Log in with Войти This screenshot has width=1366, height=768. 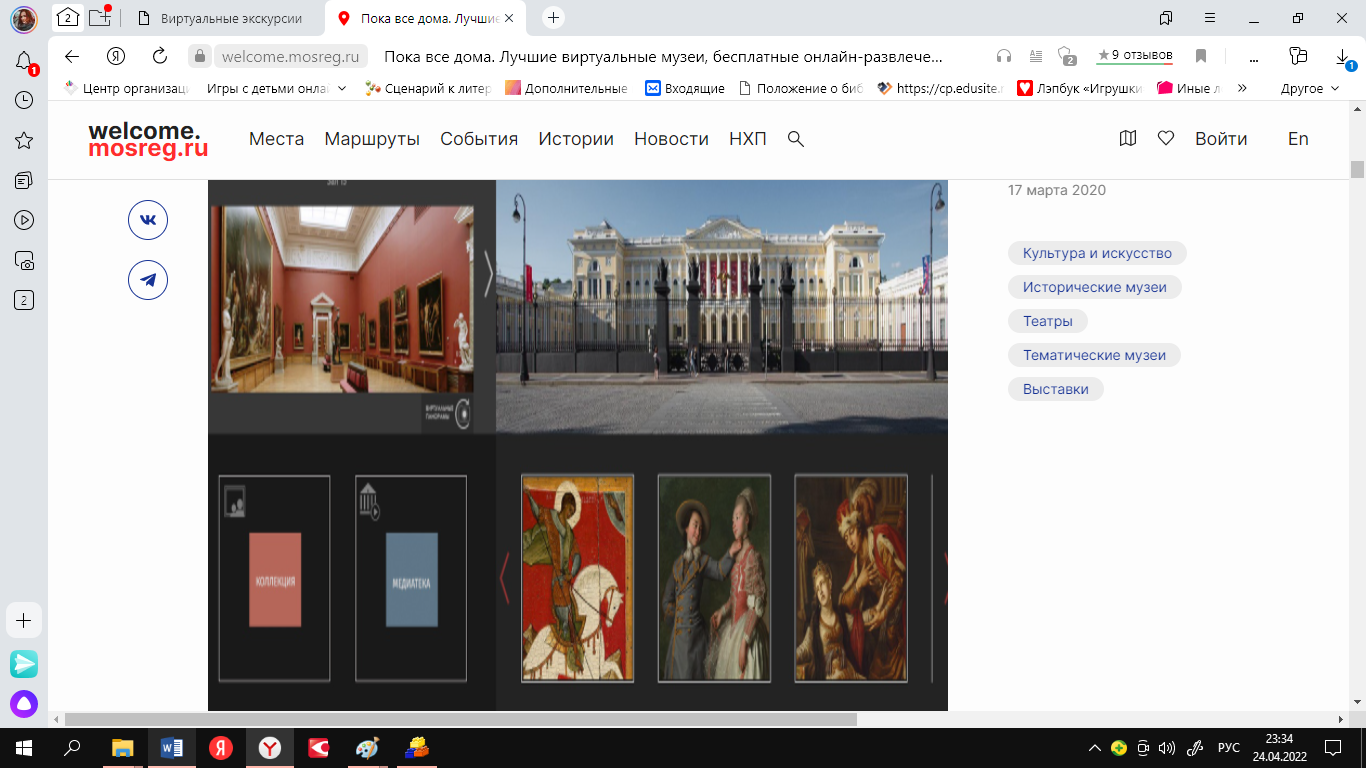(x=1221, y=139)
